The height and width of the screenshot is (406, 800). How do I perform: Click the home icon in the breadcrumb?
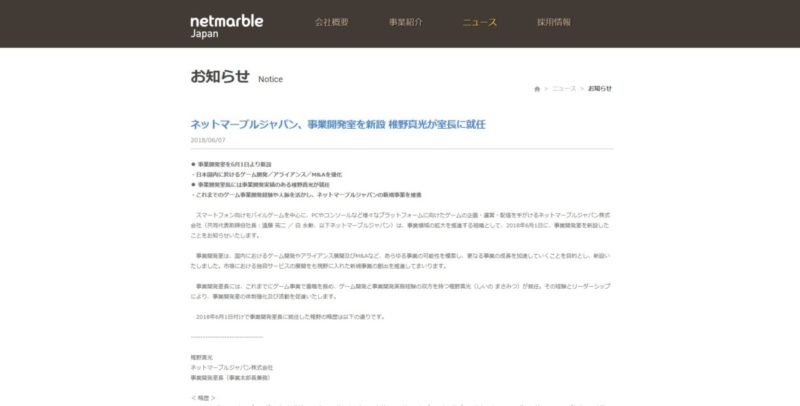(x=537, y=89)
